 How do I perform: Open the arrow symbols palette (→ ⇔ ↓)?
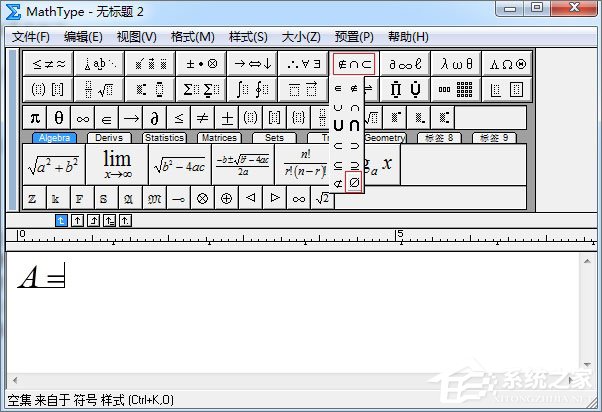254,63
